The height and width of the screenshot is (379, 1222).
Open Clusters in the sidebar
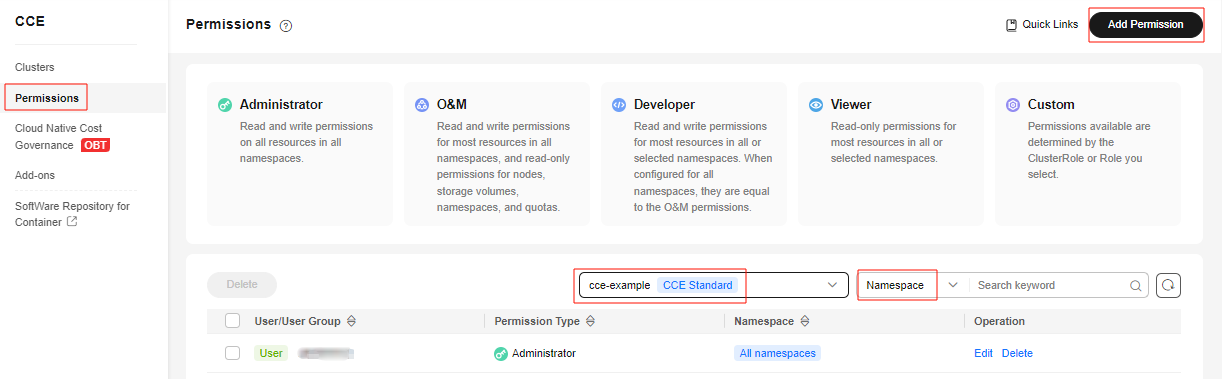(x=35, y=67)
